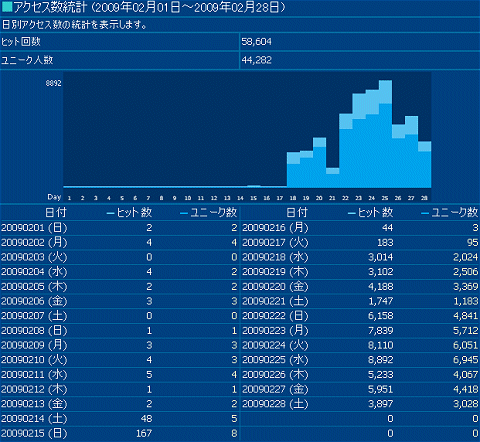Click day label 28 on the chart axis
The width and height of the screenshot is (480, 442).
(x=424, y=198)
